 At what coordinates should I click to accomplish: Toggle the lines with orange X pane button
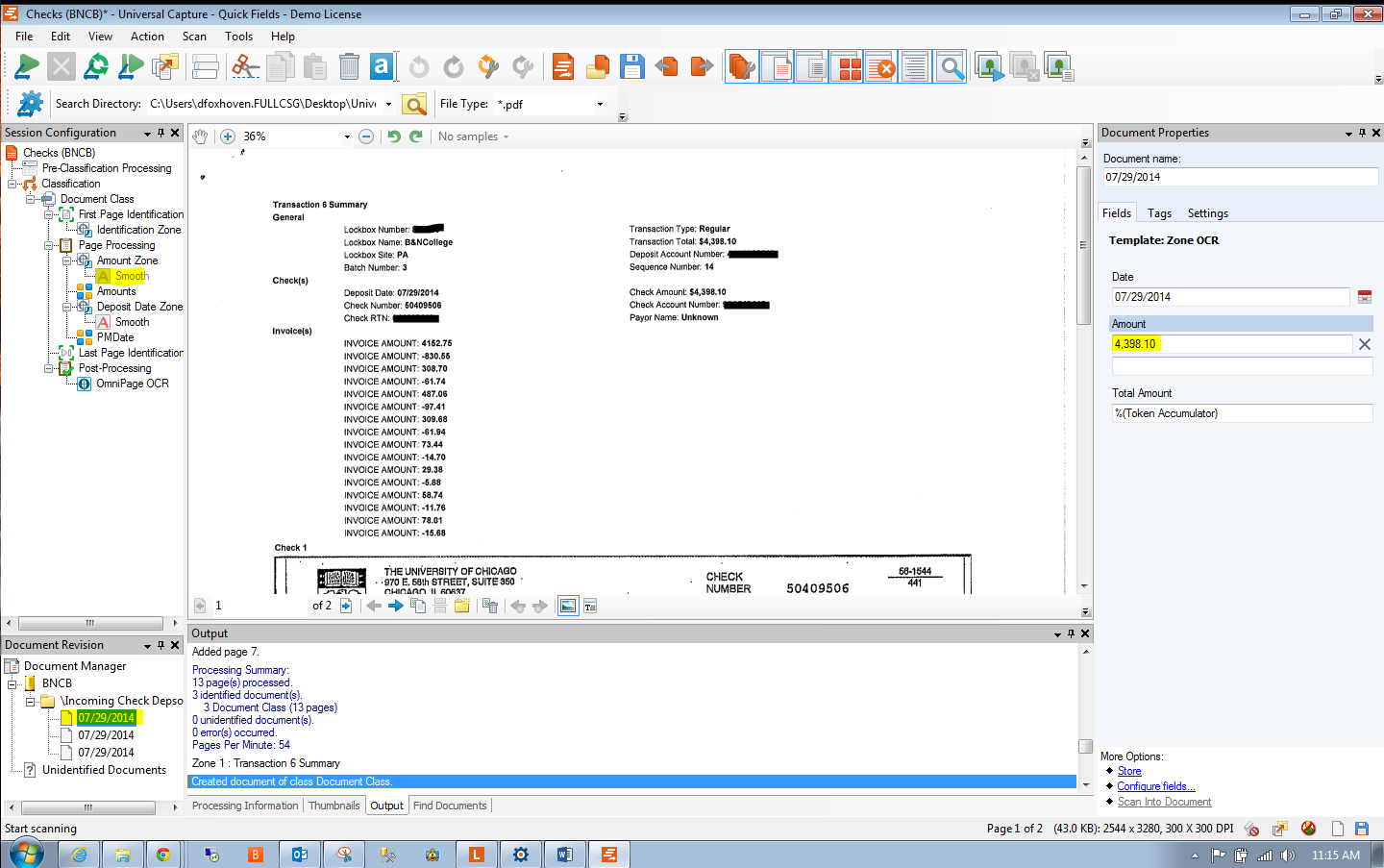point(880,66)
